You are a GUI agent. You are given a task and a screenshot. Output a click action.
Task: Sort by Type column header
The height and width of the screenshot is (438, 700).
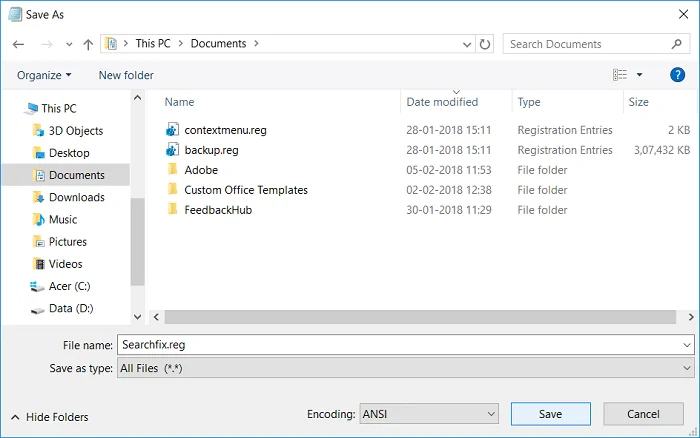[529, 102]
